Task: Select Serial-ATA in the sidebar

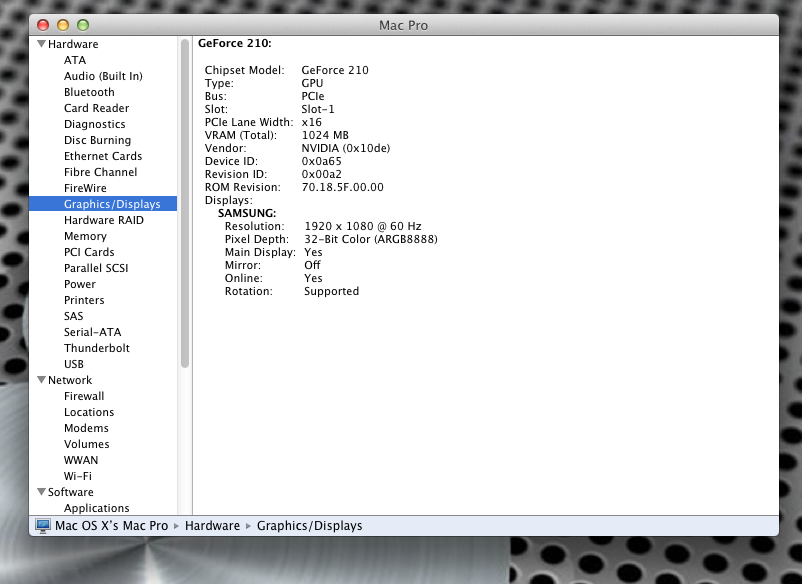Action: coord(93,332)
